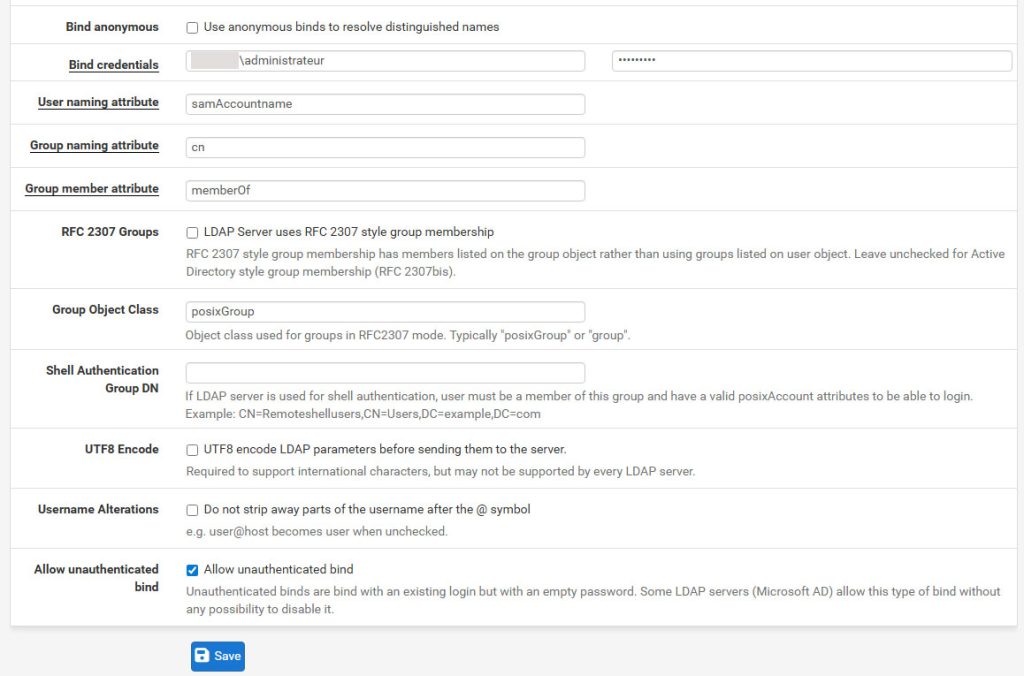The width and height of the screenshot is (1024, 676).
Task: Select the Group naming attribute input
Action: point(385,147)
